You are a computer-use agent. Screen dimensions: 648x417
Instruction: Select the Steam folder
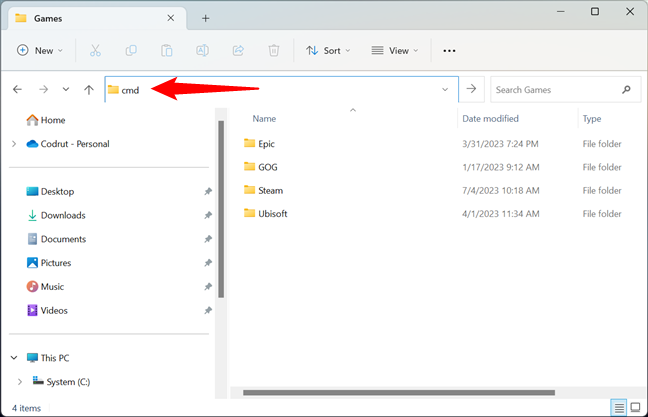click(263, 191)
